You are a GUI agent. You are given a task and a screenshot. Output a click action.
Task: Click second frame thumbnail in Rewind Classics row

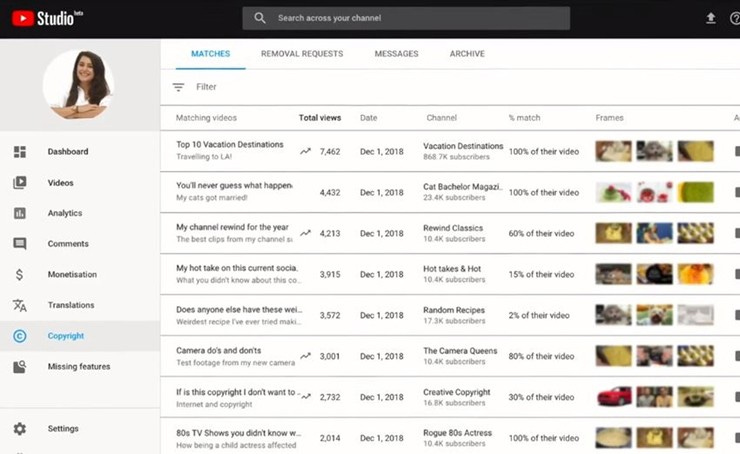(x=655, y=233)
